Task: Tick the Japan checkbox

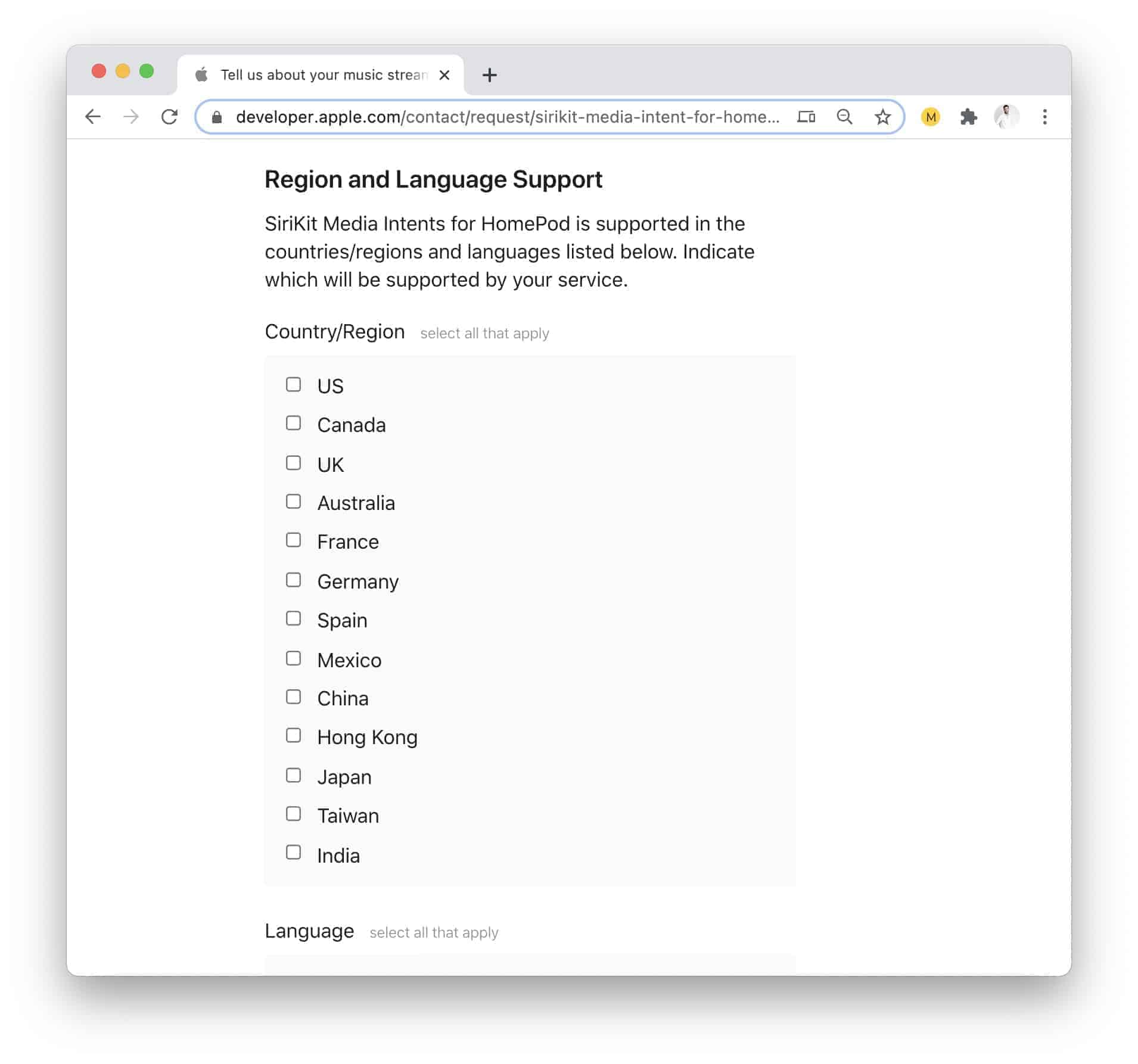Action: 293,776
